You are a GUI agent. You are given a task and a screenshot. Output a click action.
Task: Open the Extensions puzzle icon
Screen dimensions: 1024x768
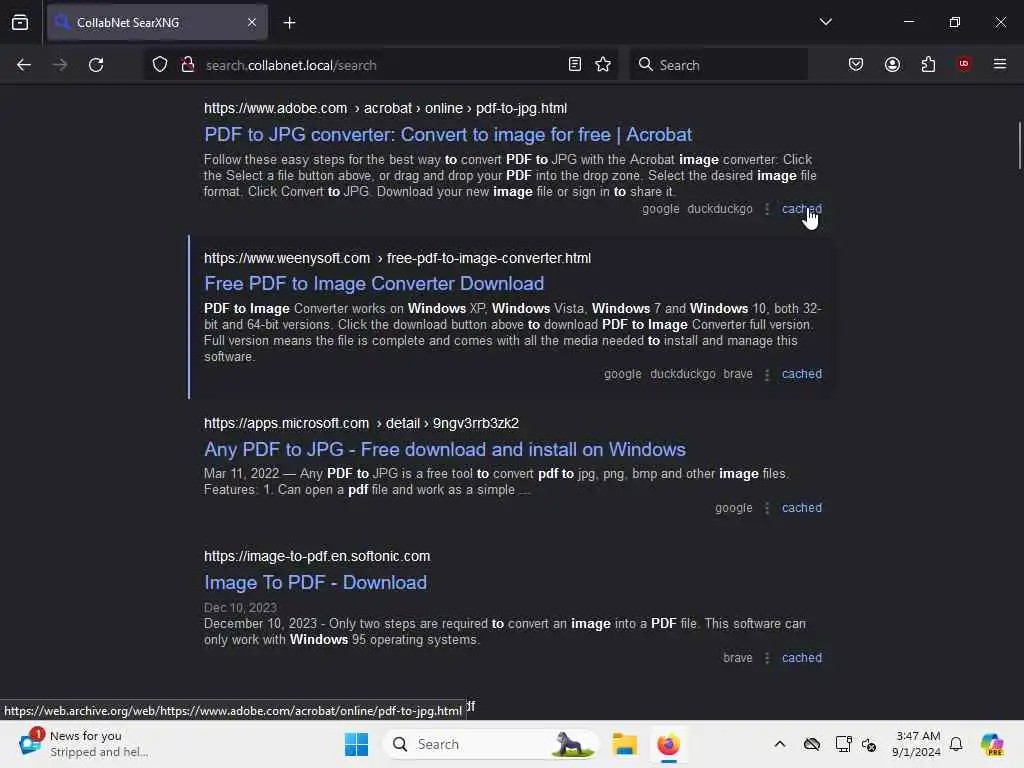928,65
